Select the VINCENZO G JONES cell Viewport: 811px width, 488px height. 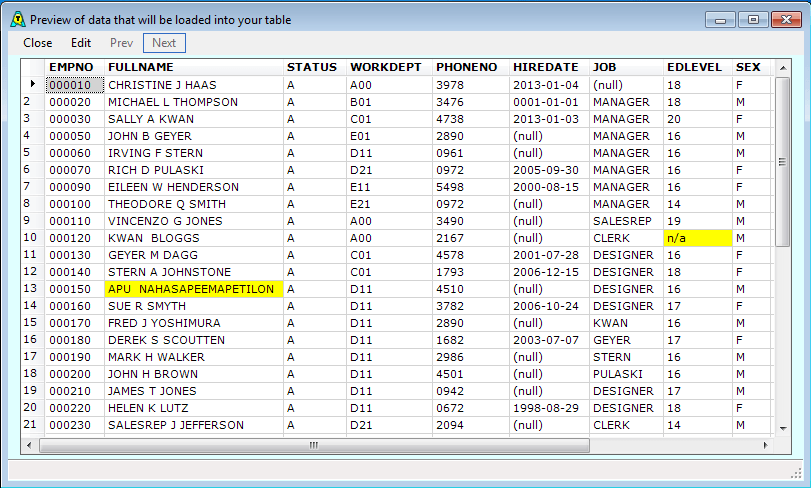(x=194, y=221)
